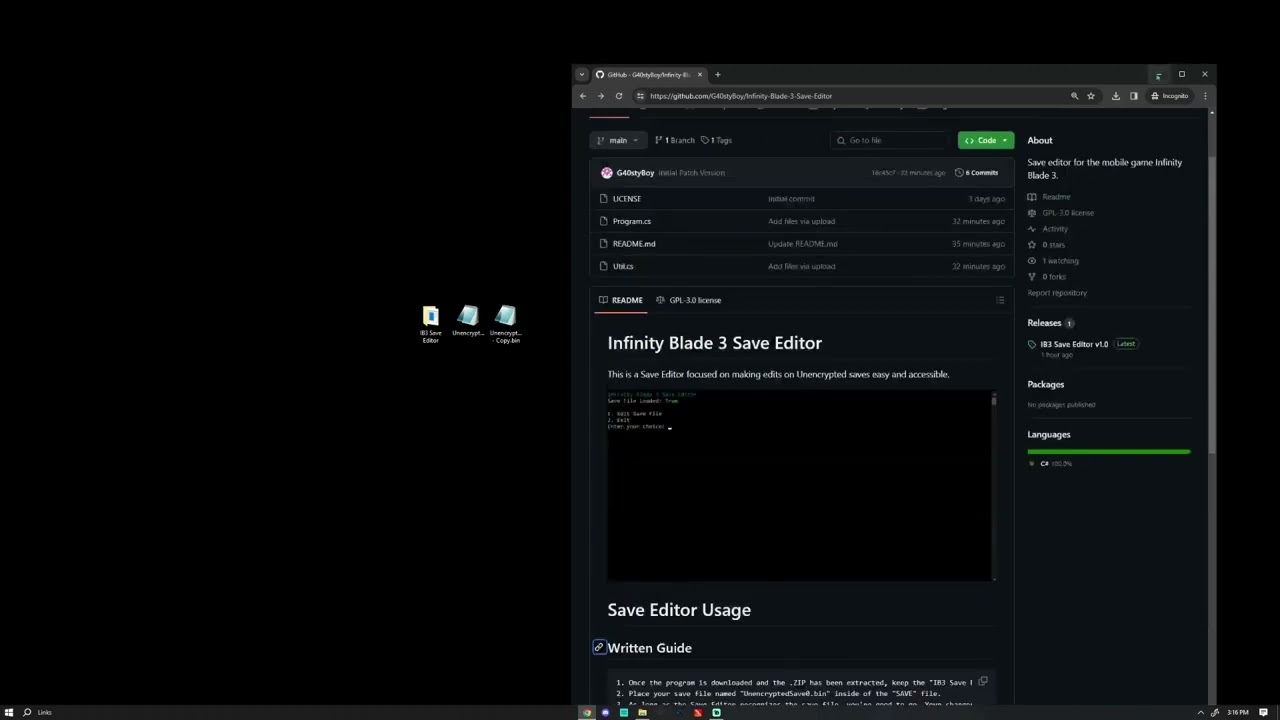Bookmark this page with the star
Image resolution: width=1280 pixels, height=720 pixels.
1091,96
